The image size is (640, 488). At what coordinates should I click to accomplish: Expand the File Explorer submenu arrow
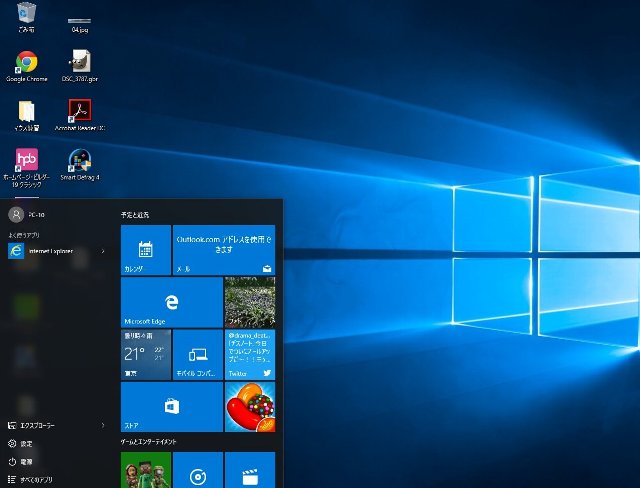[104, 425]
